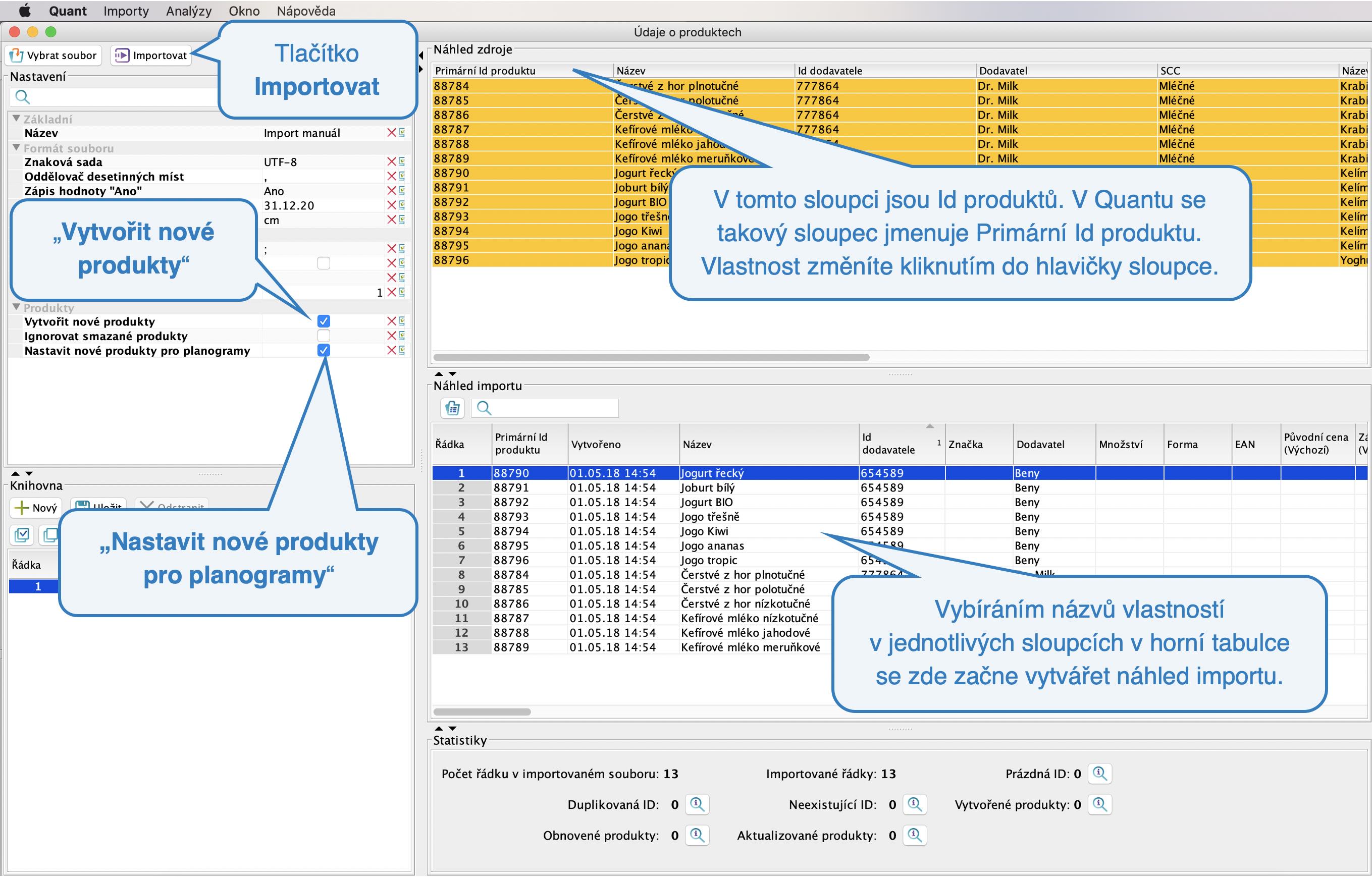Reset Oddělovač desetinných míst with red X
The image size is (1372, 877).
(391, 176)
